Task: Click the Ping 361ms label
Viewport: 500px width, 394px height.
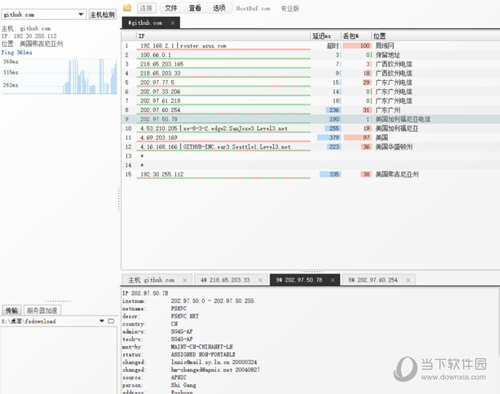Action: 17,52
